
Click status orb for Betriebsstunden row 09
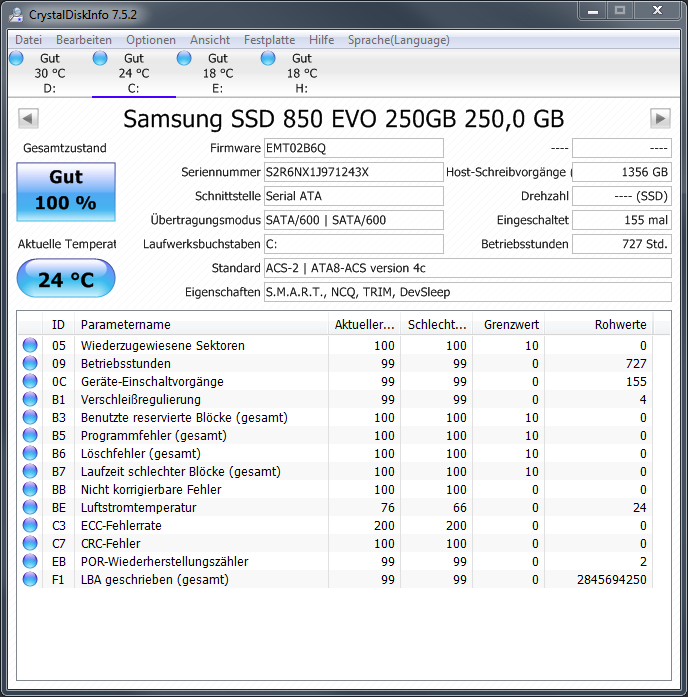click(30, 363)
